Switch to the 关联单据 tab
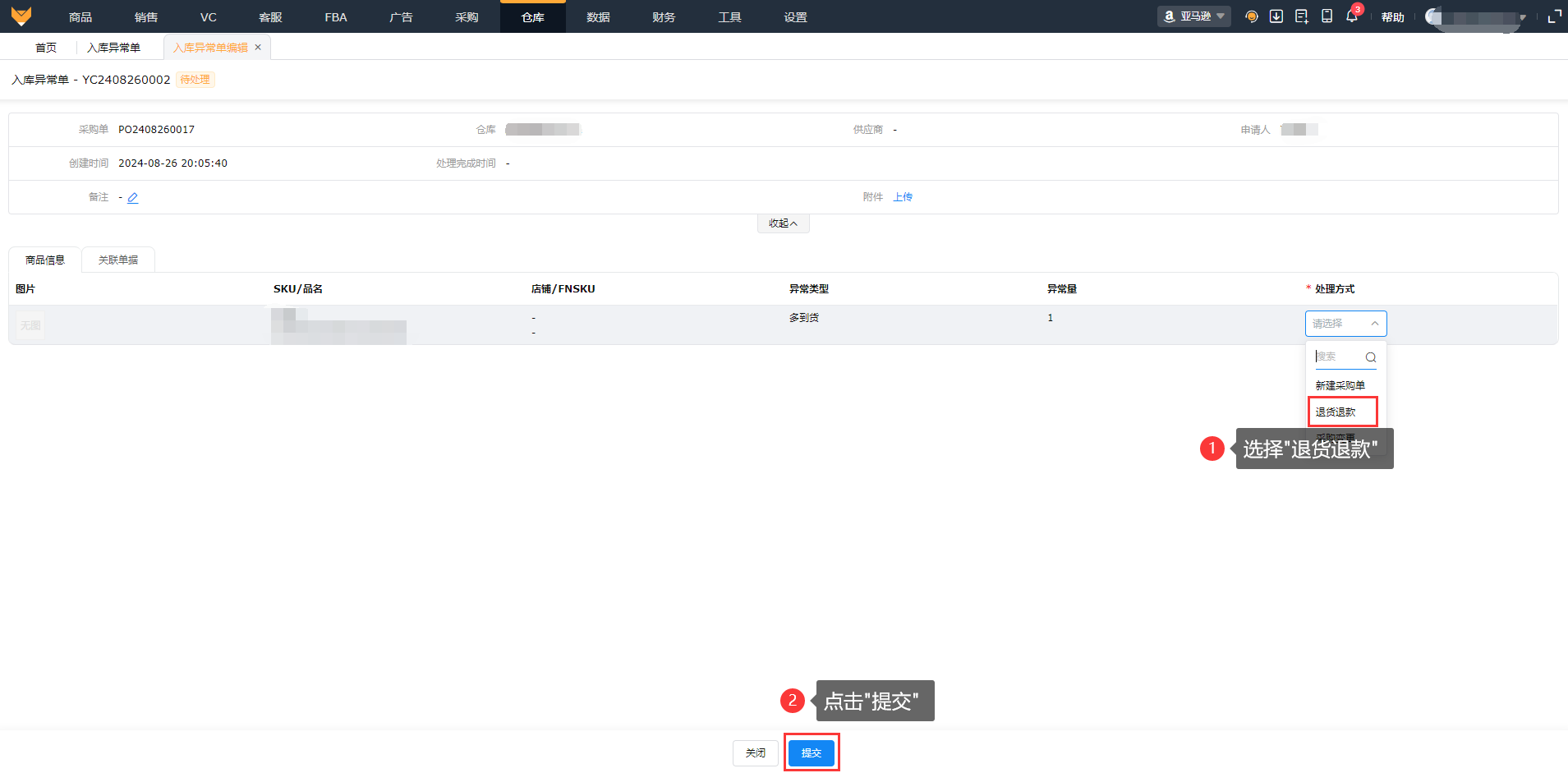 tap(118, 260)
